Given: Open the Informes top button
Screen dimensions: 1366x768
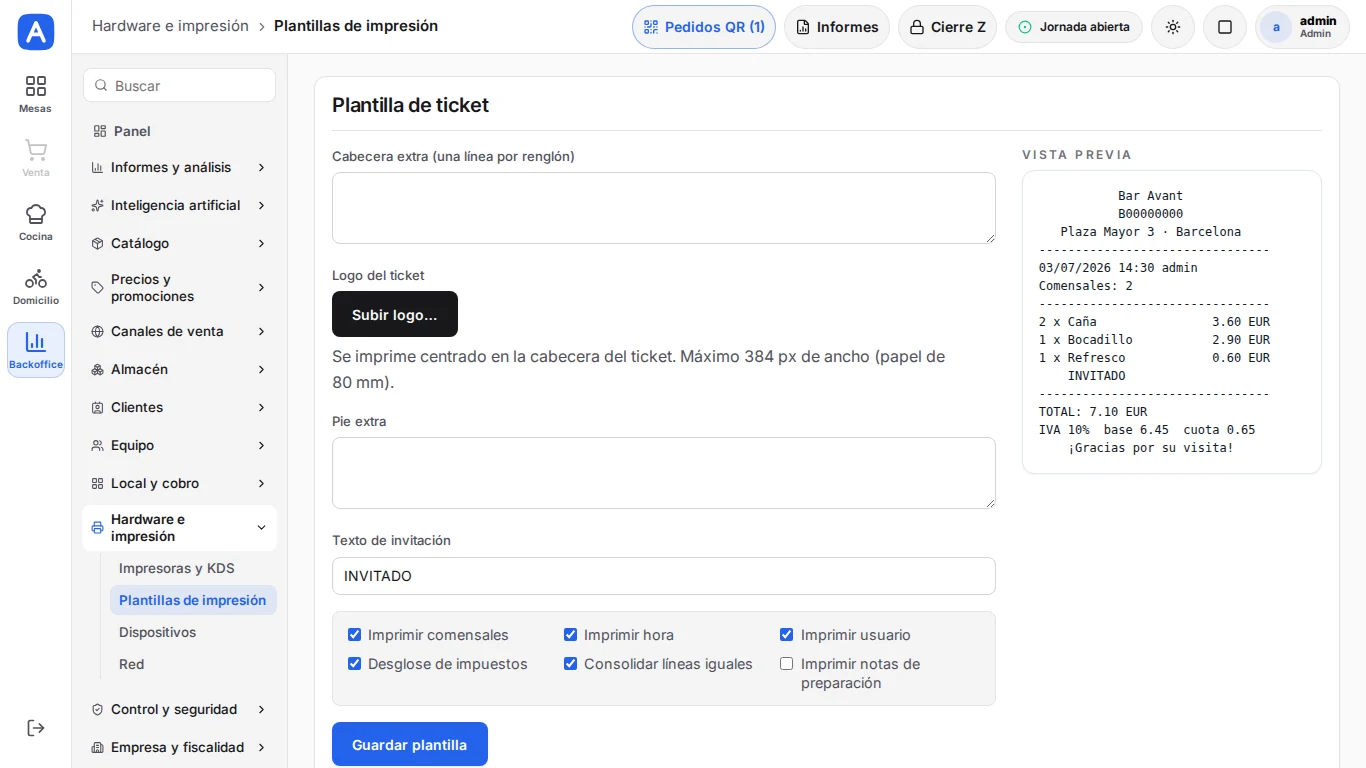Looking at the screenshot, I should (x=837, y=27).
